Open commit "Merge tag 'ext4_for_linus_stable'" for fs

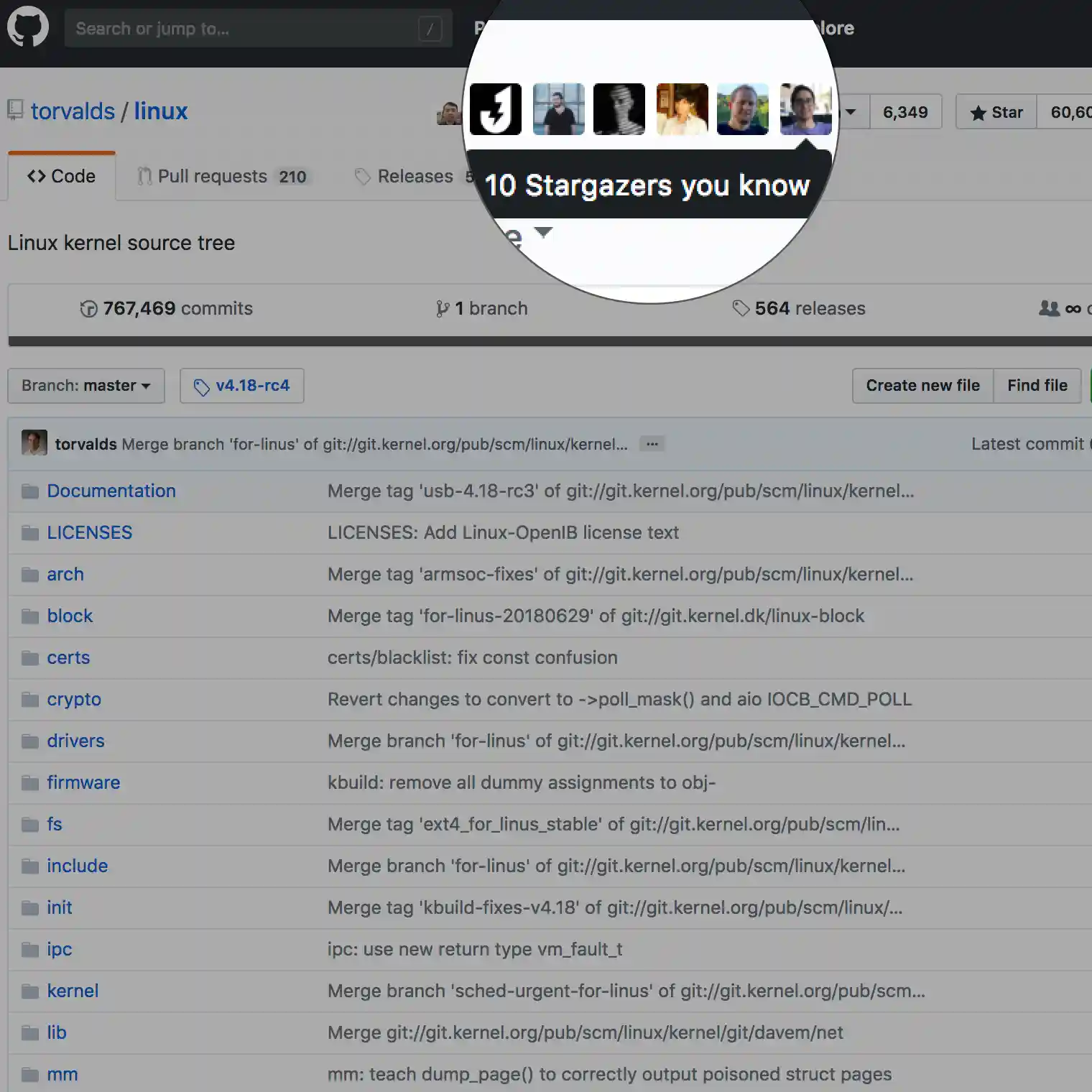[614, 824]
